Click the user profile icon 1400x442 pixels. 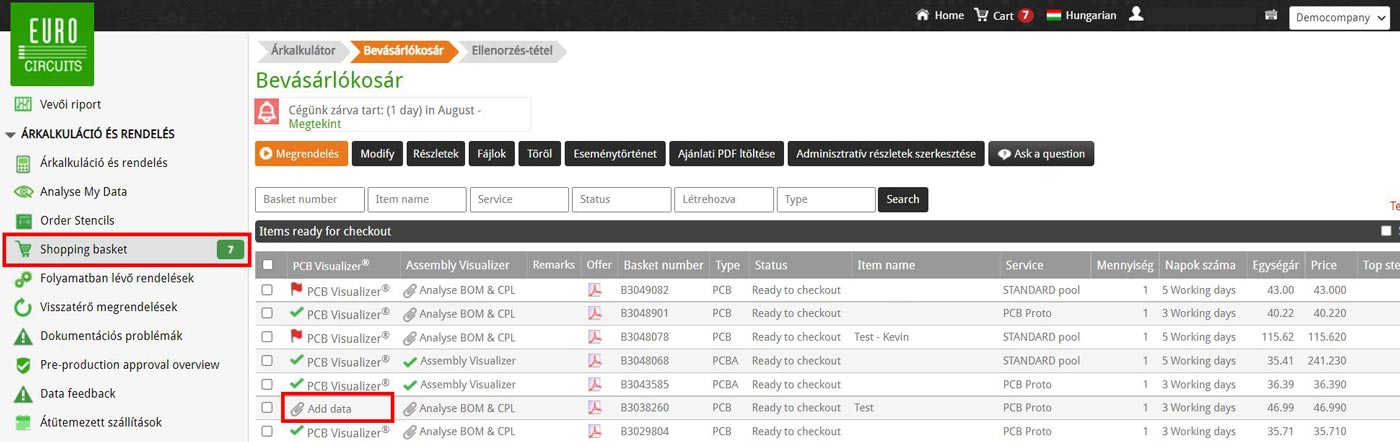1135,15
